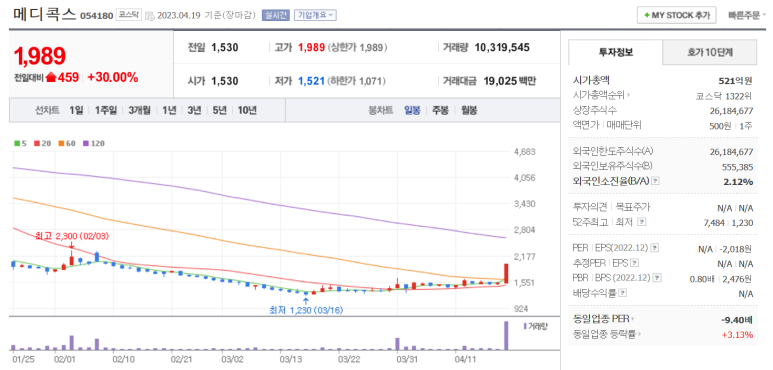This screenshot has width=773, height=370.
Task: Click the help icon beside 추정PER EPS
Action: (634, 264)
